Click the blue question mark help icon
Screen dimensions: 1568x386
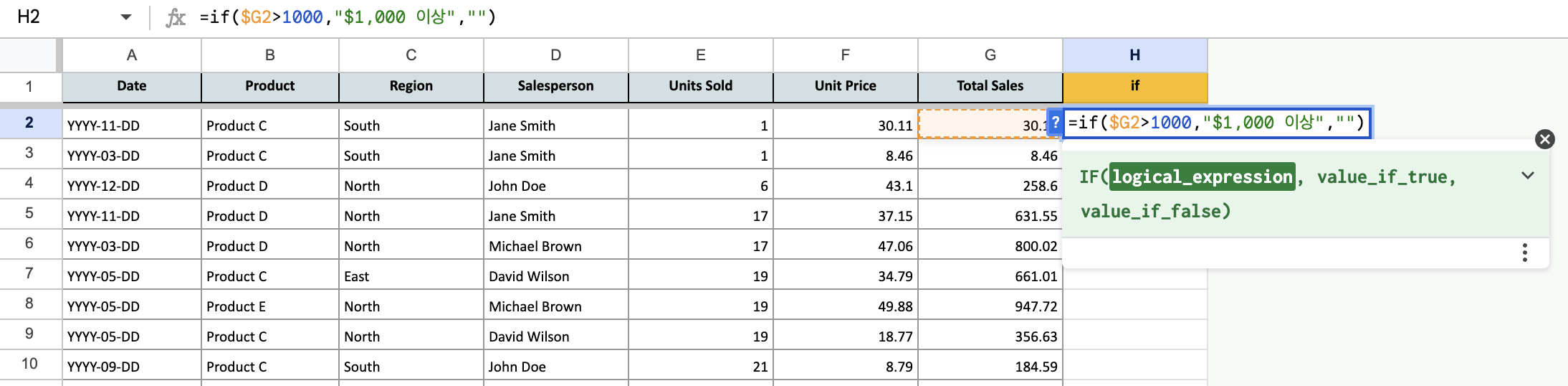1056,123
